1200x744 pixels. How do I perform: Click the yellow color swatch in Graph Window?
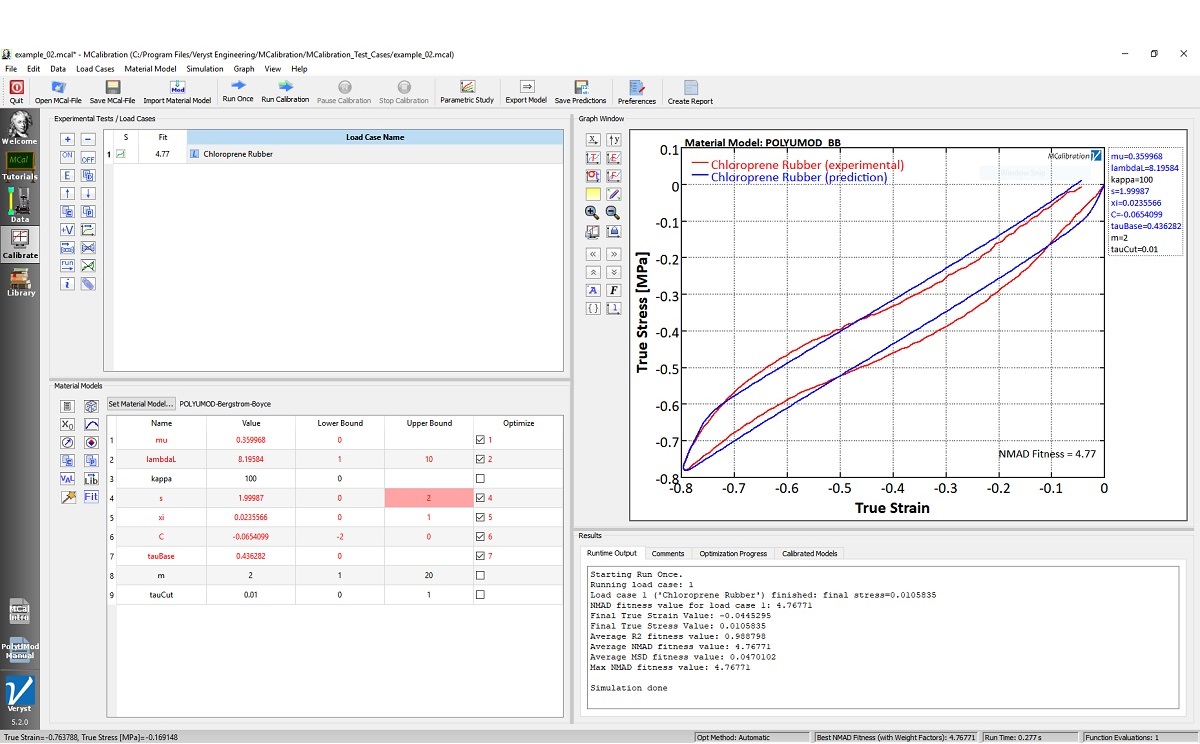592,194
